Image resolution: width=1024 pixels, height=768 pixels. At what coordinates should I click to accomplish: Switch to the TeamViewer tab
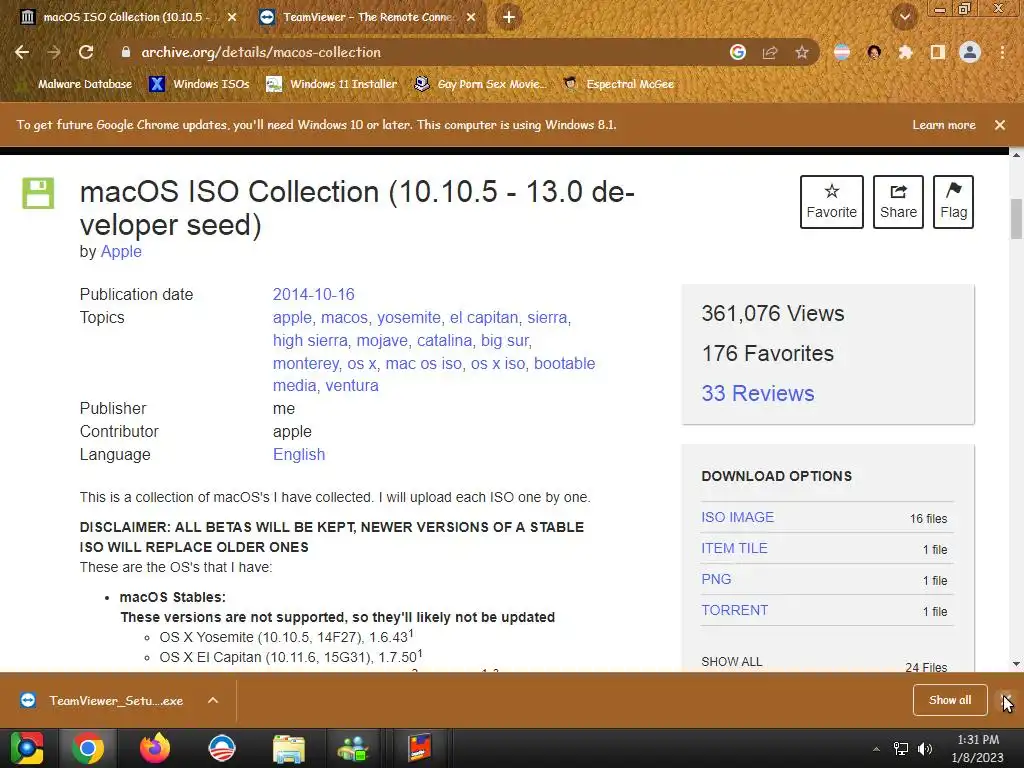point(369,17)
